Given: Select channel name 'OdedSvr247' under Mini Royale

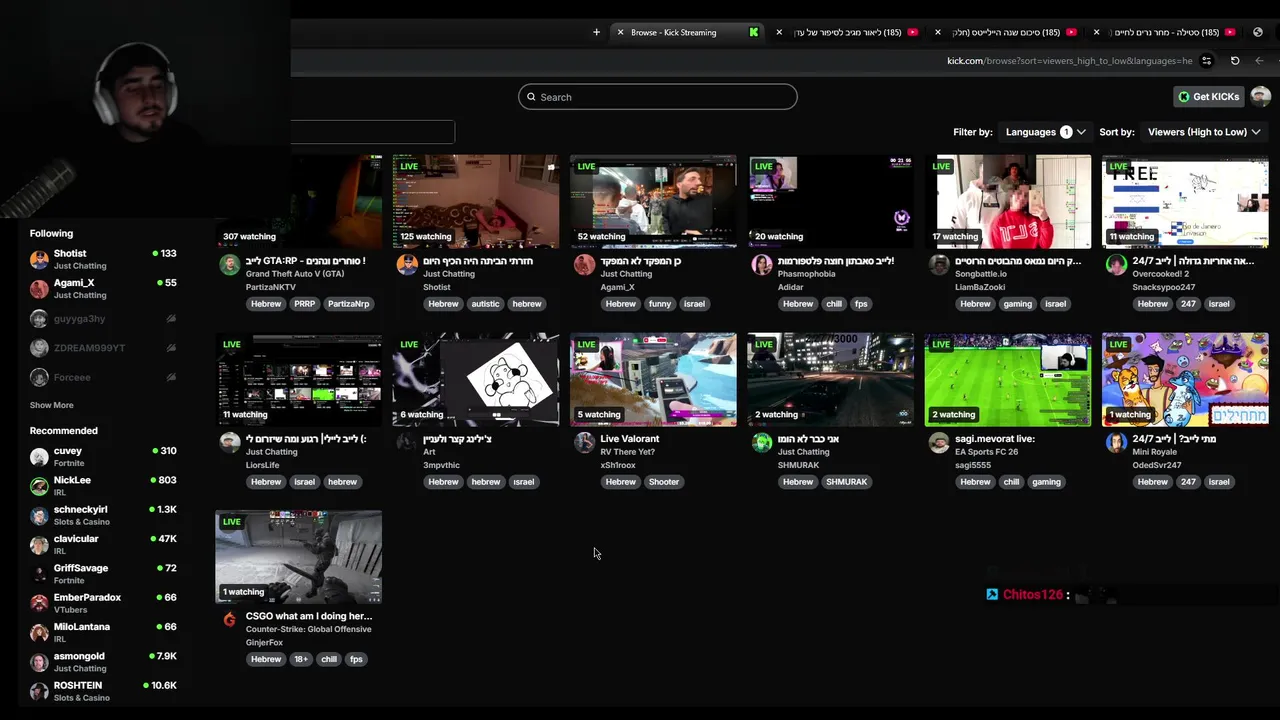Looking at the screenshot, I should pyautogui.click(x=1157, y=465).
